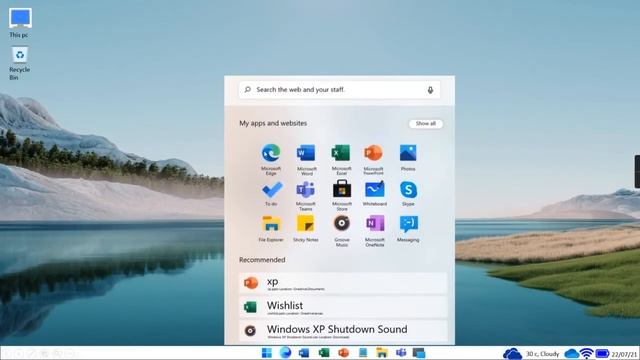Click the dark desktop icon after Teams on taskbar
Screen dimensions: 640x360
click(x=419, y=353)
